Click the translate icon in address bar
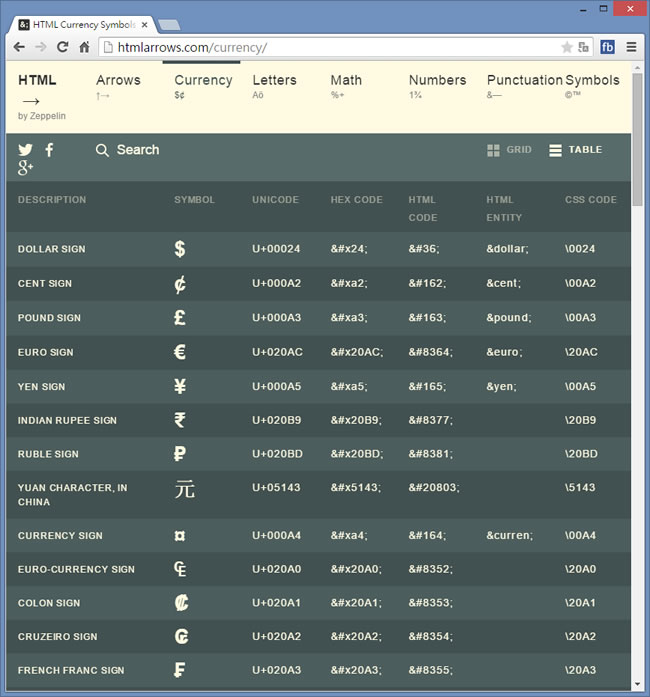This screenshot has width=650, height=697. (x=583, y=47)
